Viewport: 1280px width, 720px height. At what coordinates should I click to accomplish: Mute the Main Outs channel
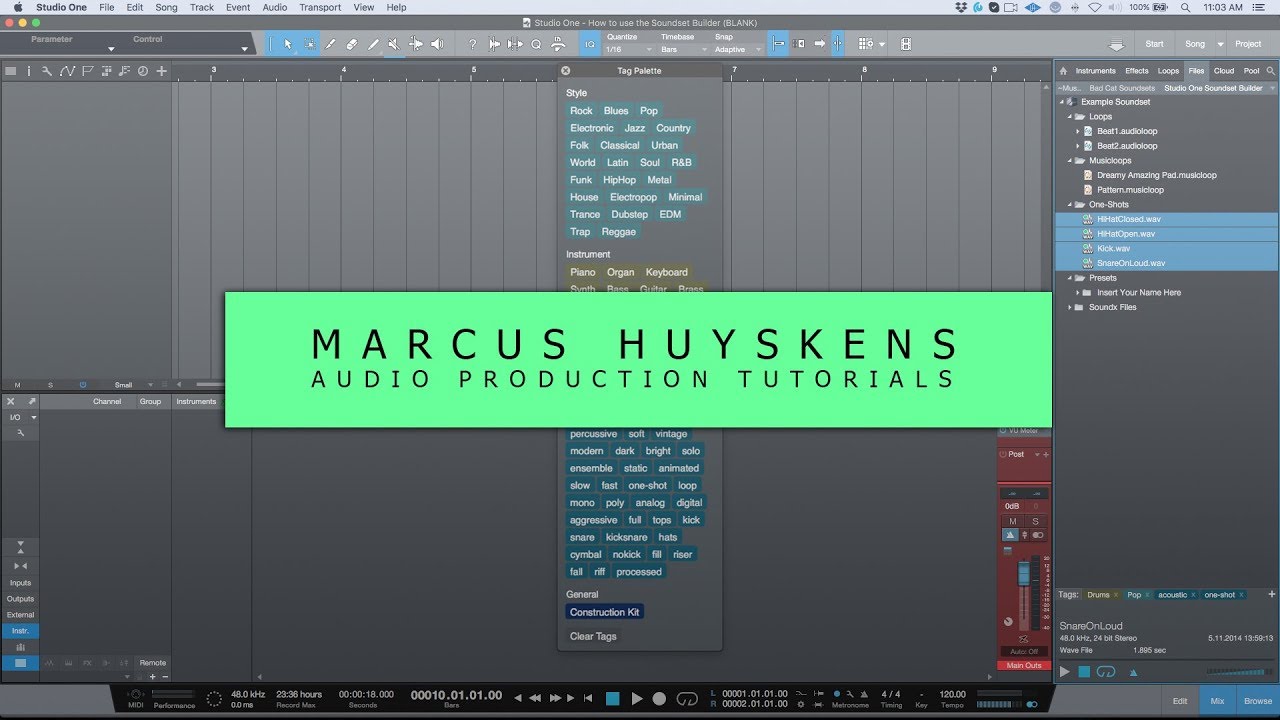coord(1012,522)
